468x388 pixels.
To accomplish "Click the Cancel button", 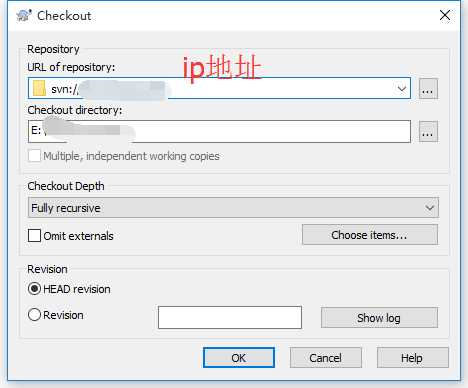I will 326,358.
